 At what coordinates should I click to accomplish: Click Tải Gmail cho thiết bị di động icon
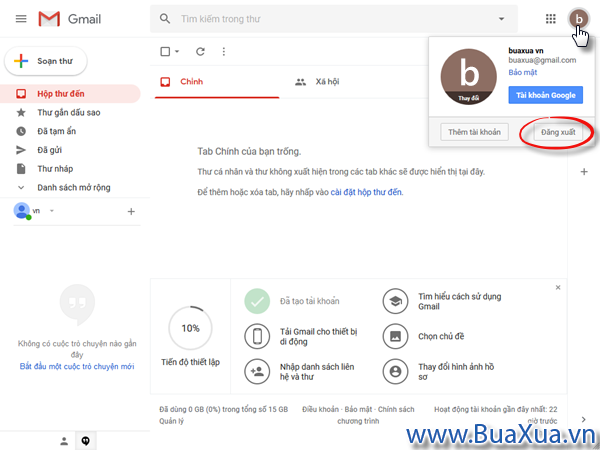tap(257, 336)
